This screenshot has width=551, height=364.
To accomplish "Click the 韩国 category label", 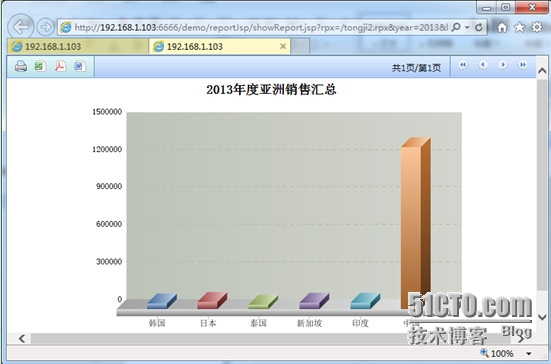I will pos(157,323).
